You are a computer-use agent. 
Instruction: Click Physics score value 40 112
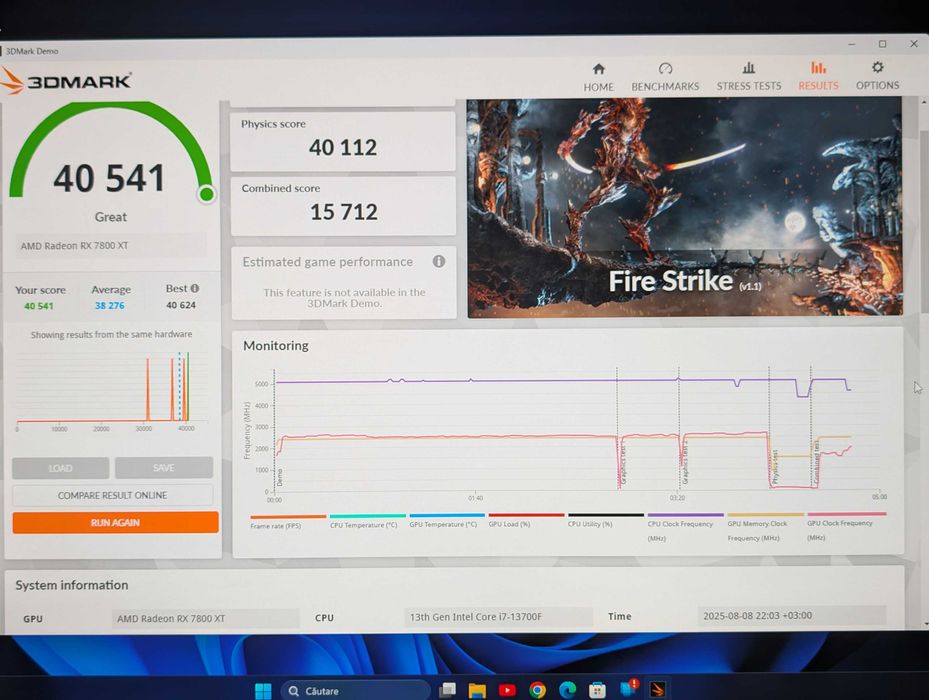coord(343,148)
